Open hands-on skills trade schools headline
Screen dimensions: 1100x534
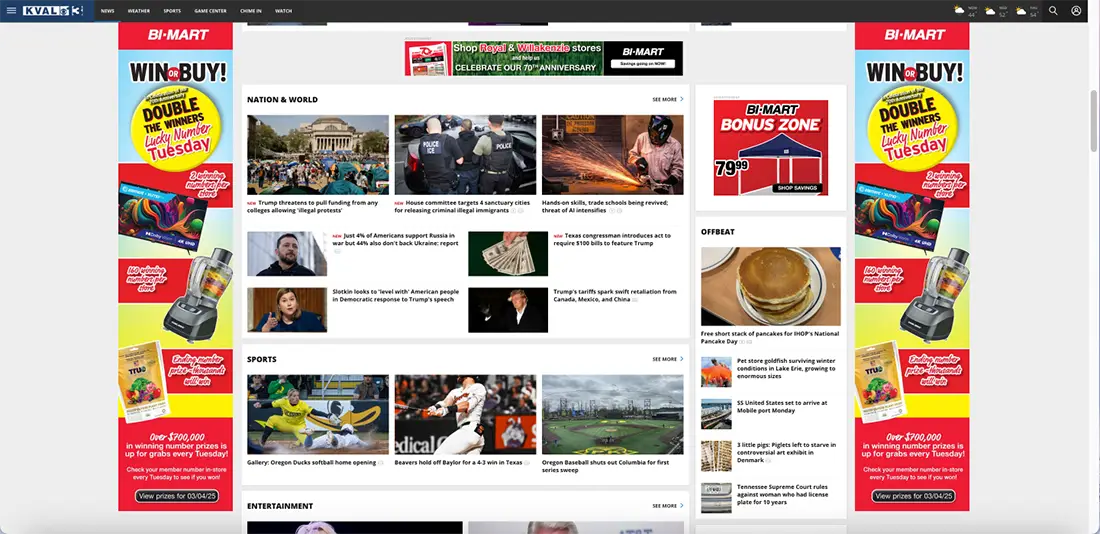tap(605, 206)
